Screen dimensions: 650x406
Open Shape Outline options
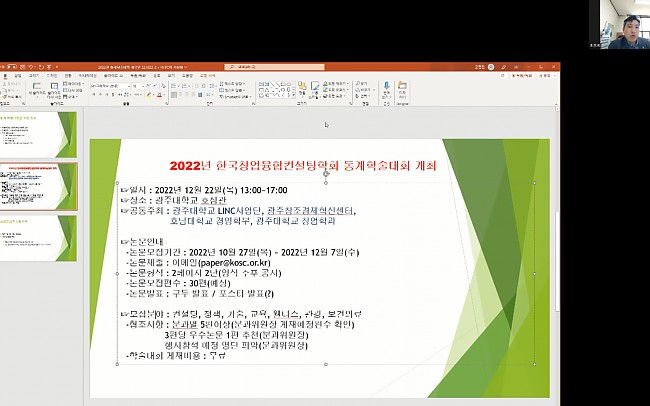click(x=337, y=90)
